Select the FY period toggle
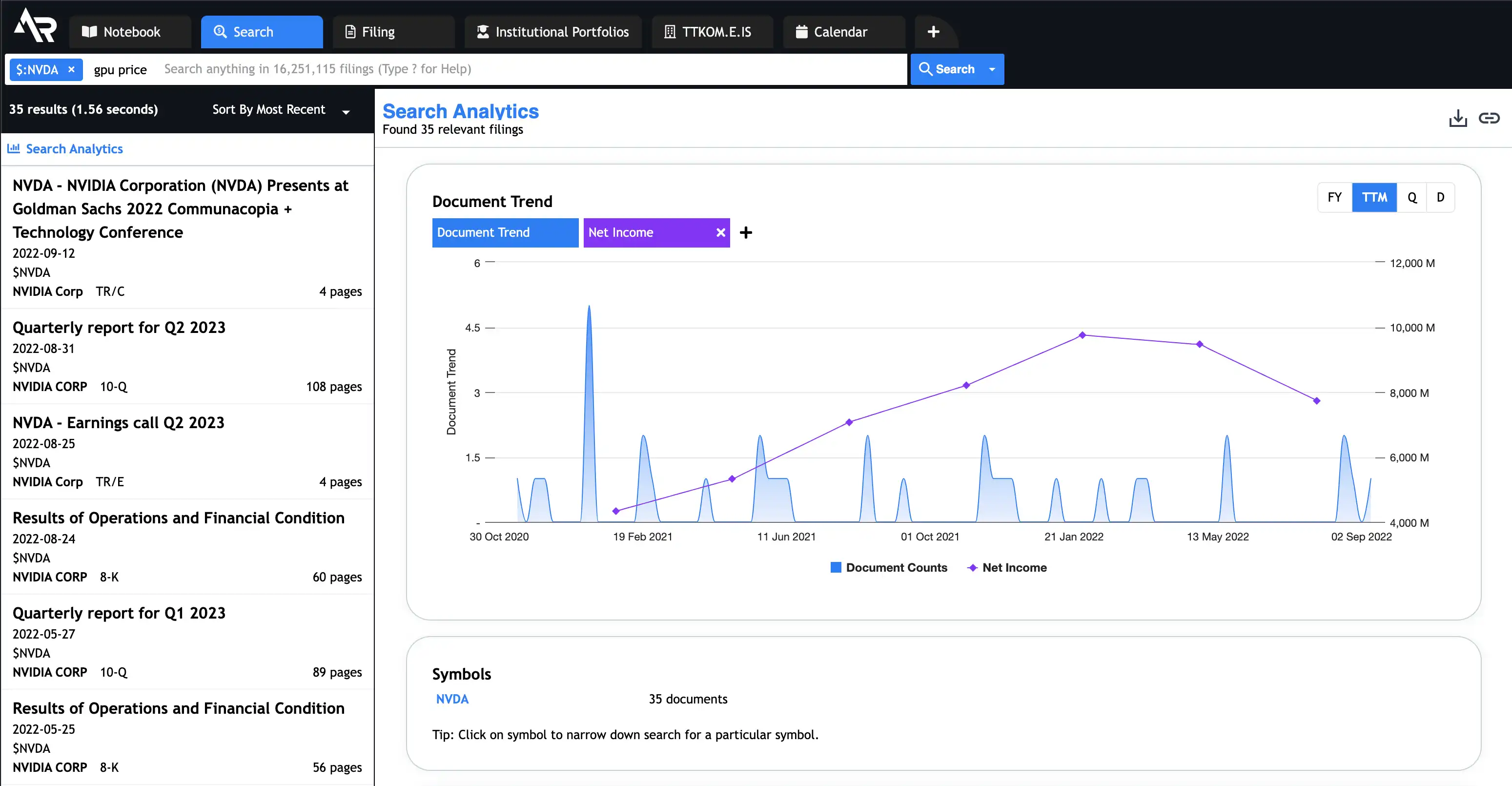1512x786 pixels. pos(1335,197)
